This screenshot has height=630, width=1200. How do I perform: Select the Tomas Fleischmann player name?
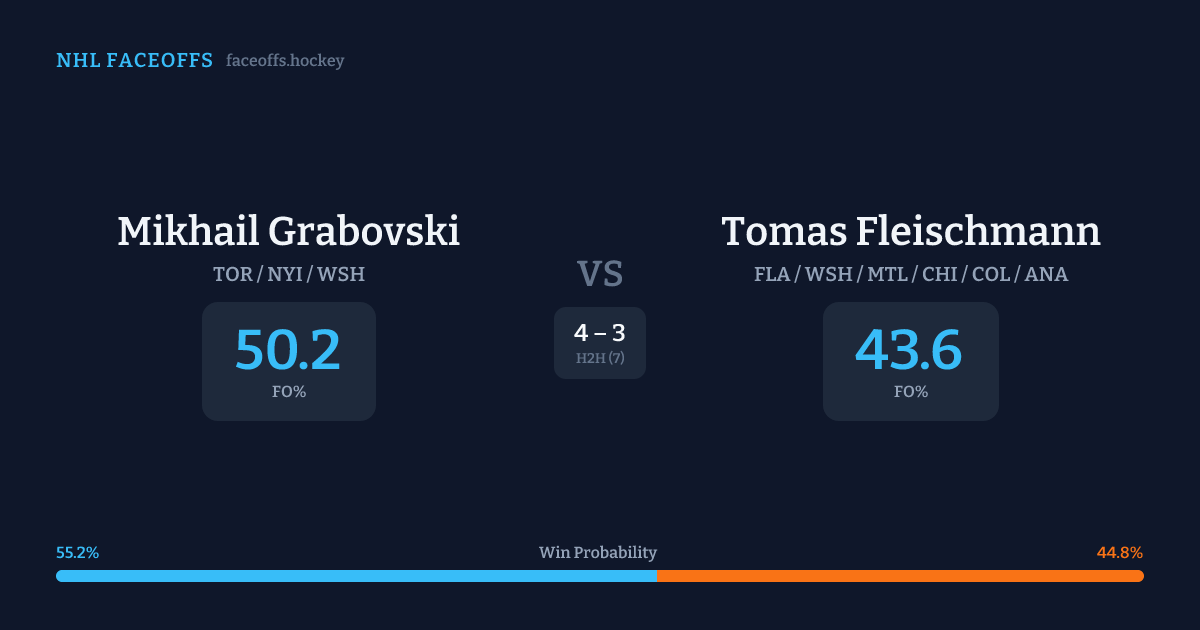(x=910, y=231)
